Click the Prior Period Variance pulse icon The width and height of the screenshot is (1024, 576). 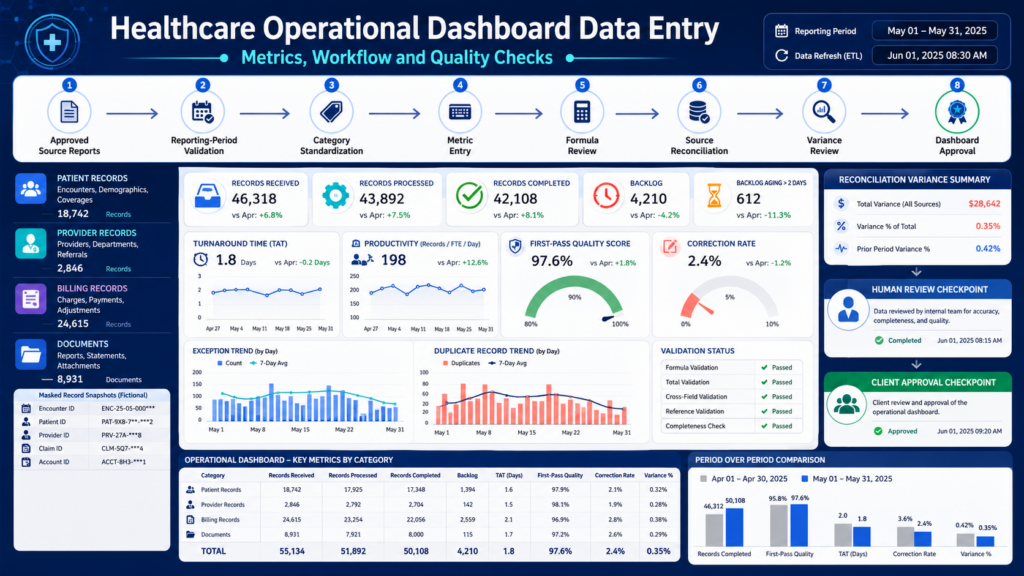click(x=841, y=248)
